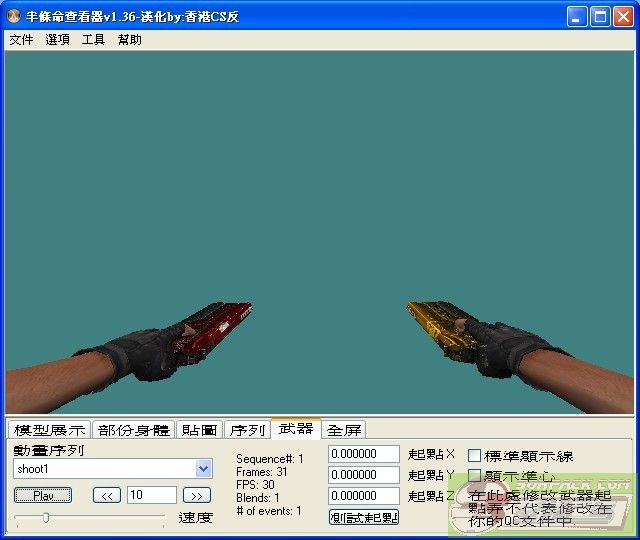The width and height of the screenshot is (640, 540).
Task: Click the 'FPS: 30' text
Action: point(255,485)
